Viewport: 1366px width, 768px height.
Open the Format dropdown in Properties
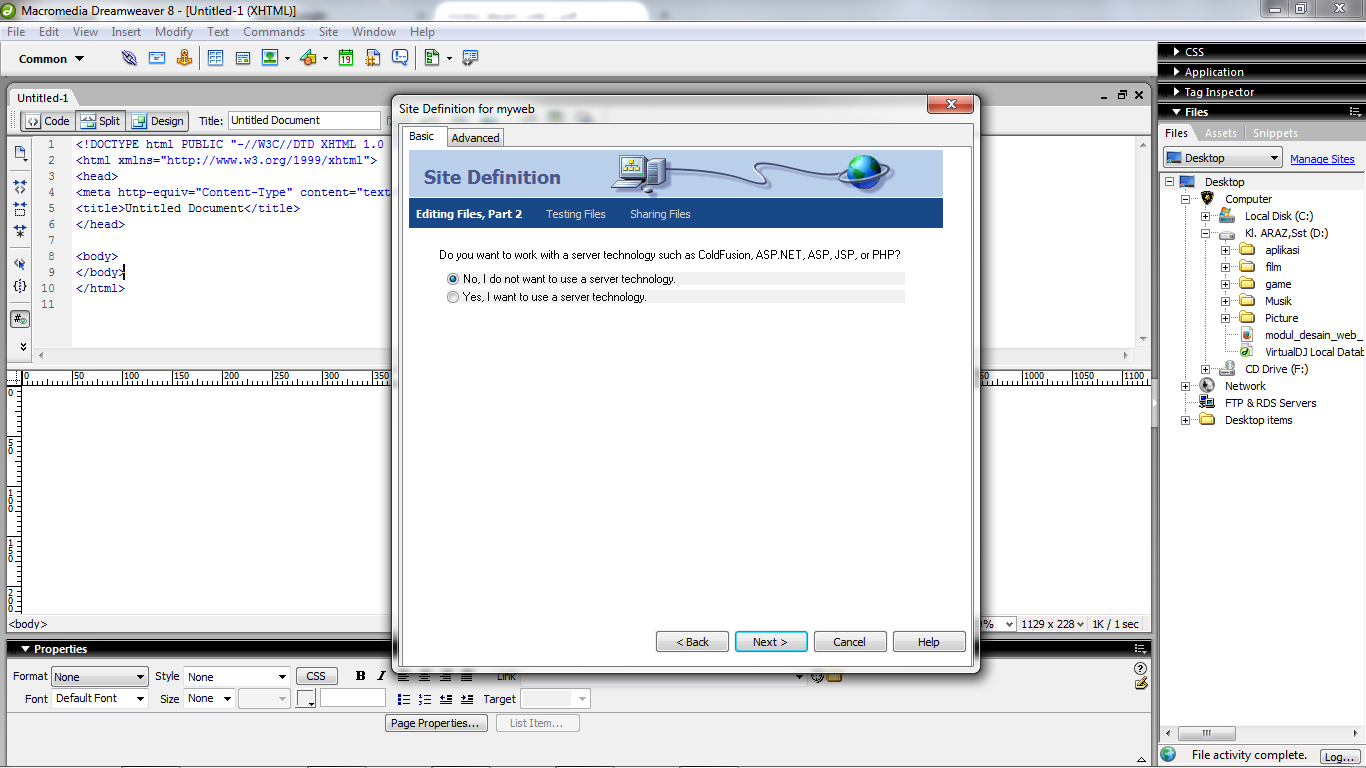click(99, 677)
